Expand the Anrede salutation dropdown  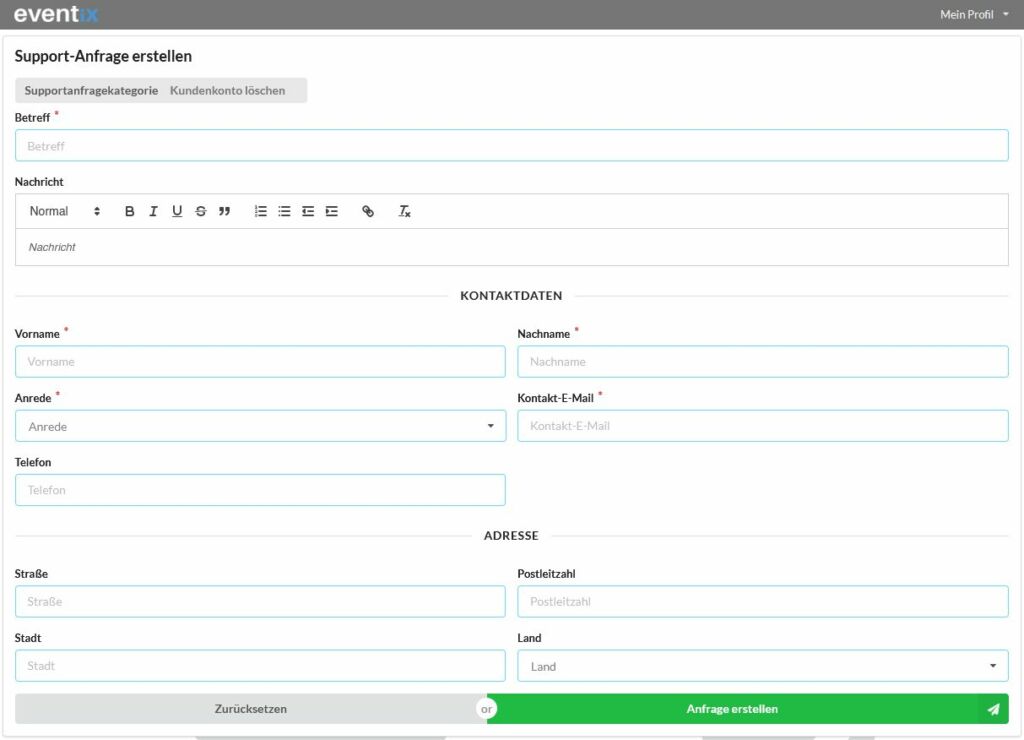click(260, 426)
